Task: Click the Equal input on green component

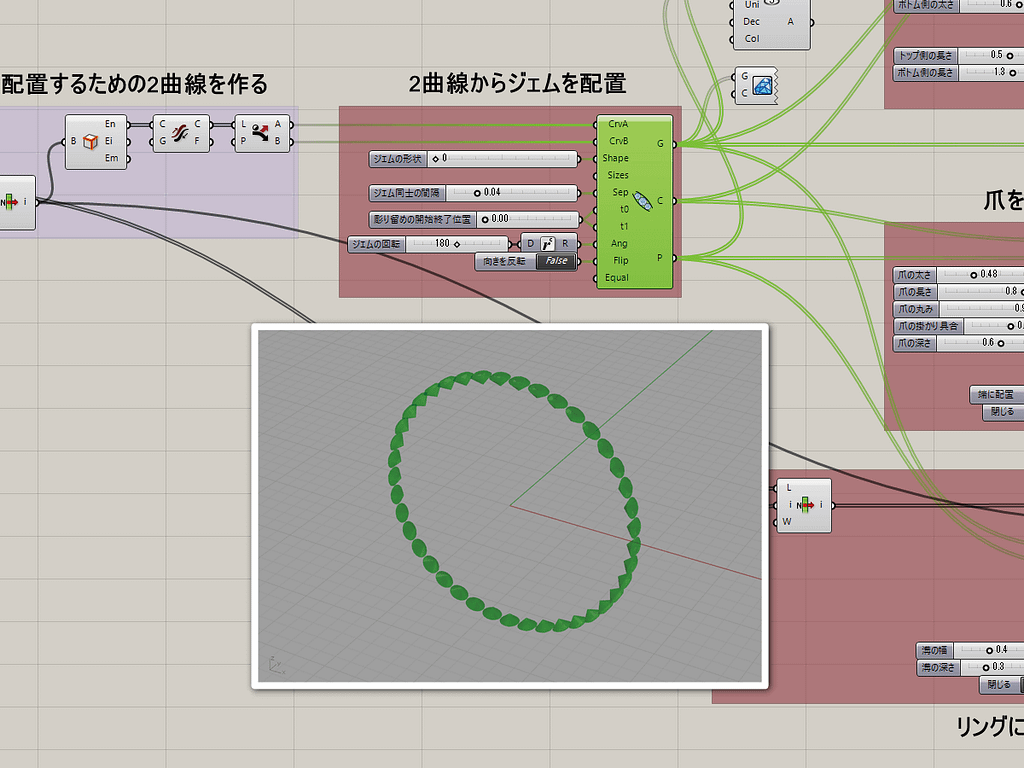Action: (x=617, y=277)
